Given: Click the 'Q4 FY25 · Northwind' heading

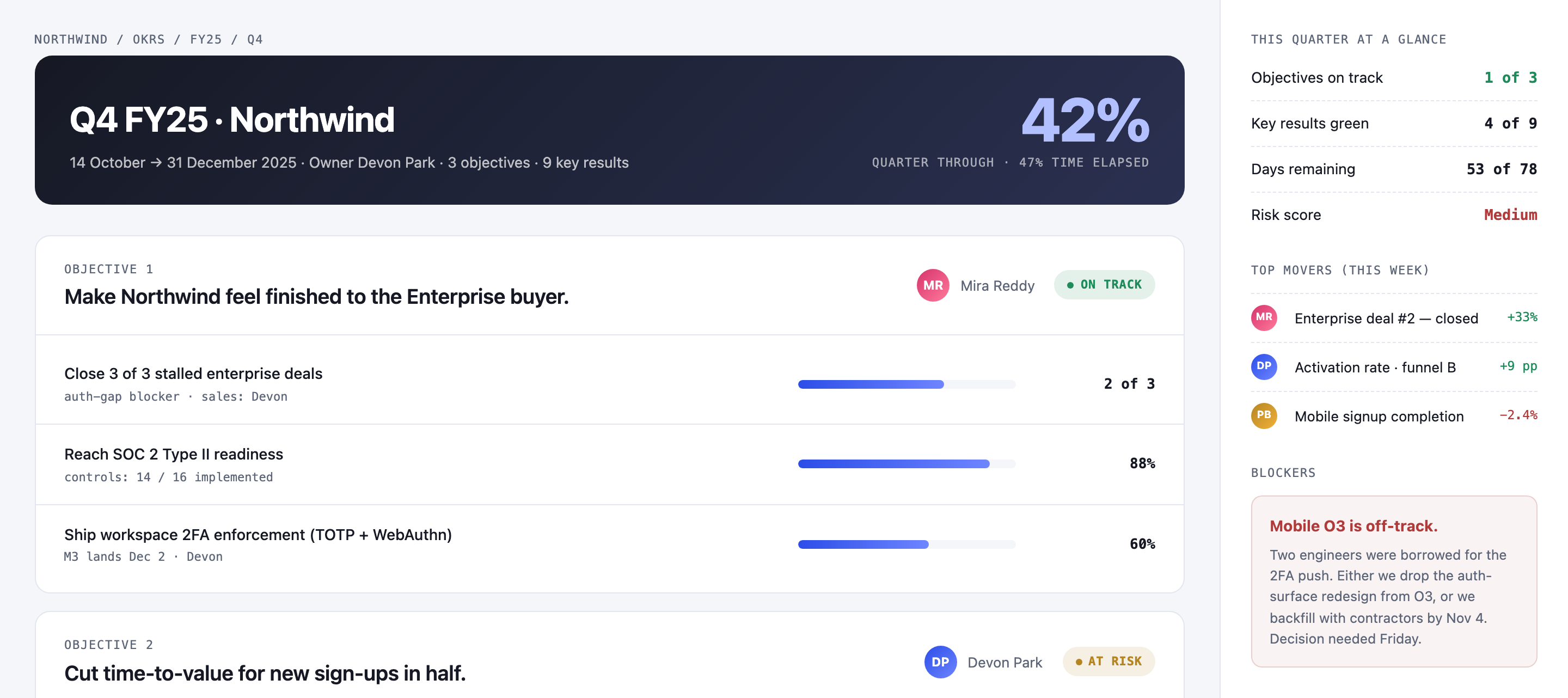Looking at the screenshot, I should 232,119.
